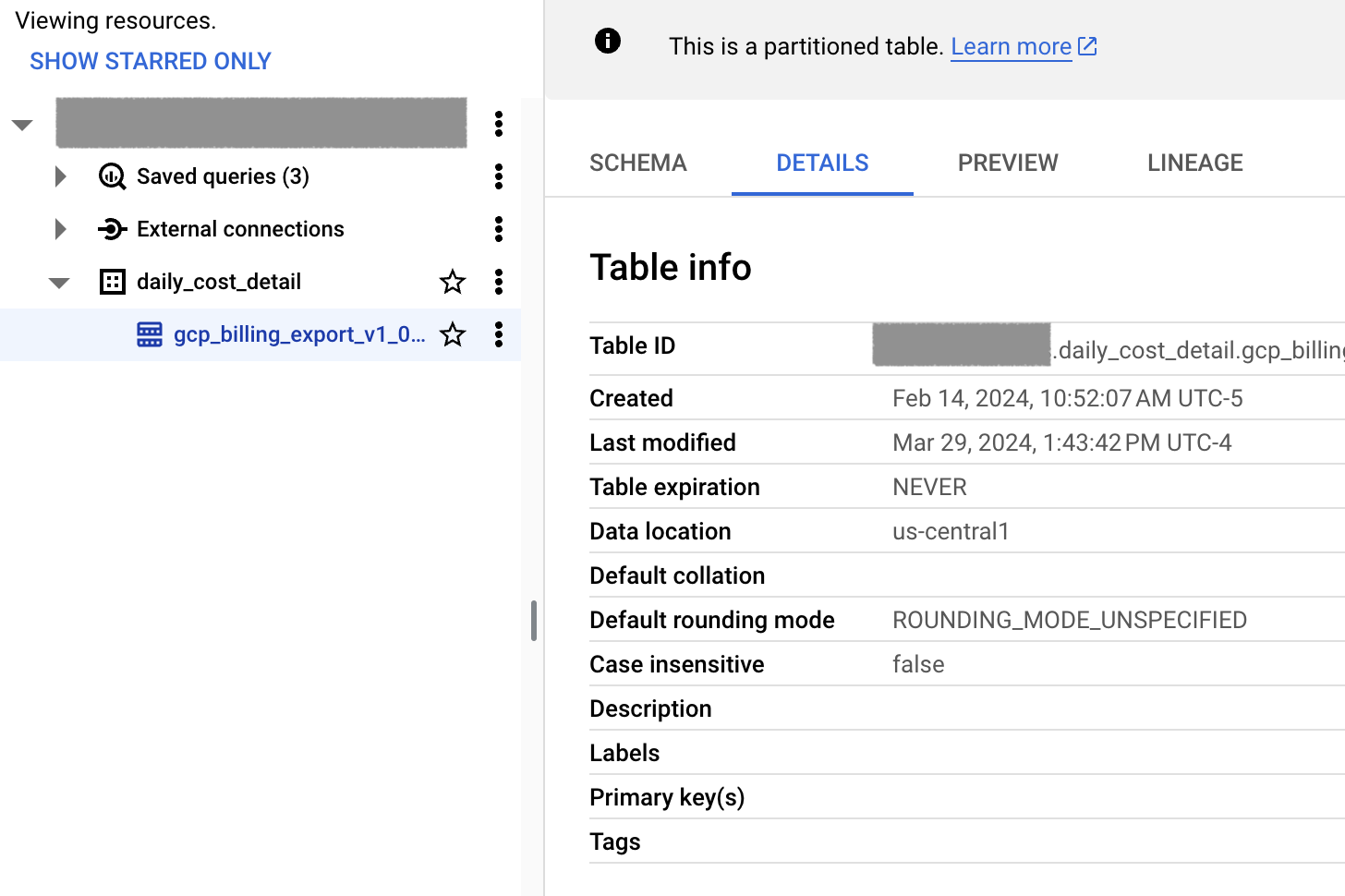
Task: Click the explorer panel divider handle
Action: [x=534, y=621]
